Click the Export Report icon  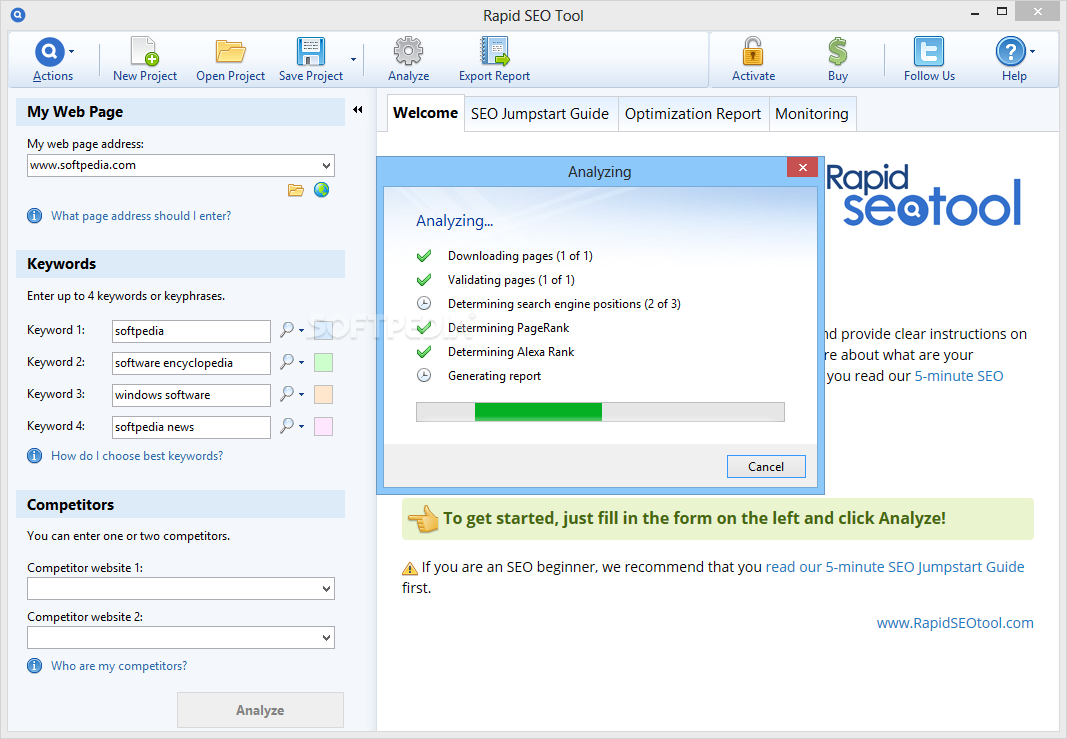[494, 52]
